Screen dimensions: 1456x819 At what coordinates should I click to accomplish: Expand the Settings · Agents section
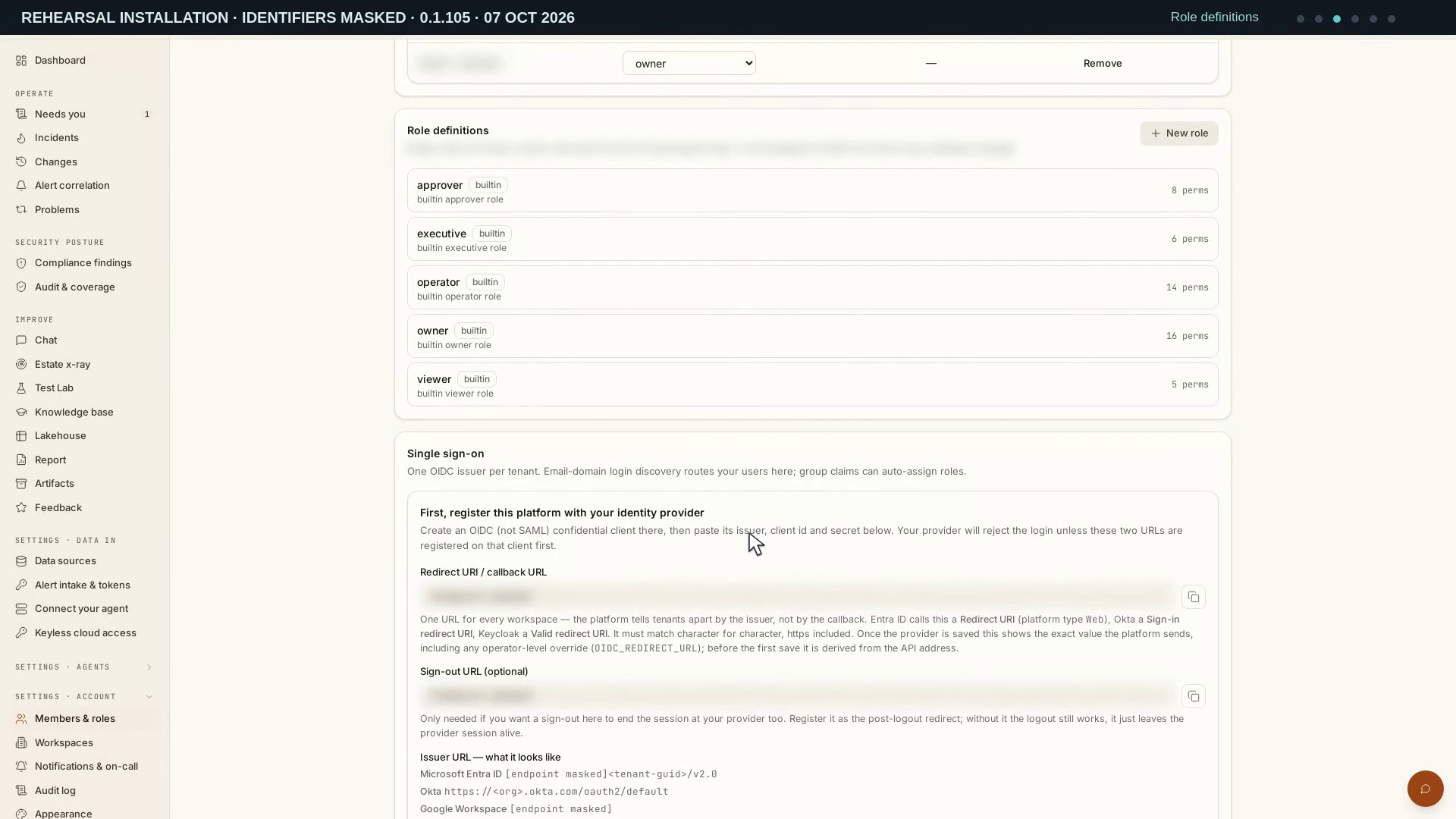click(x=84, y=667)
